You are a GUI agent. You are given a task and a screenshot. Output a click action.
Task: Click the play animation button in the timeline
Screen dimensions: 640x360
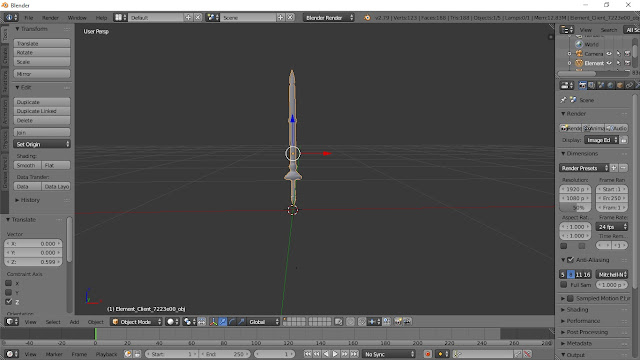(x=335, y=354)
